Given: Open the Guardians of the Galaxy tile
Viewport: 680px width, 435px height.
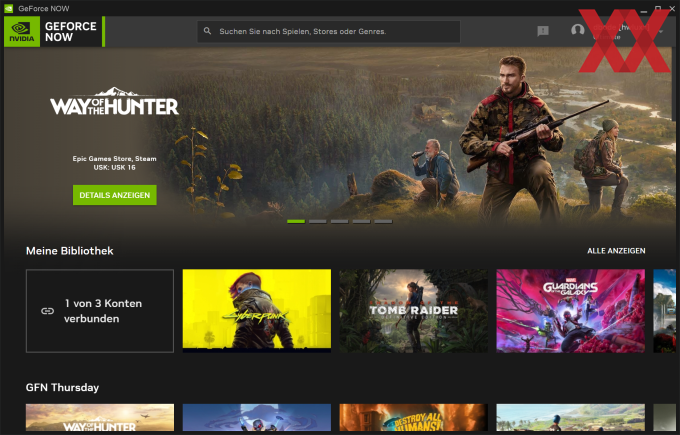Looking at the screenshot, I should pyautogui.click(x=571, y=311).
